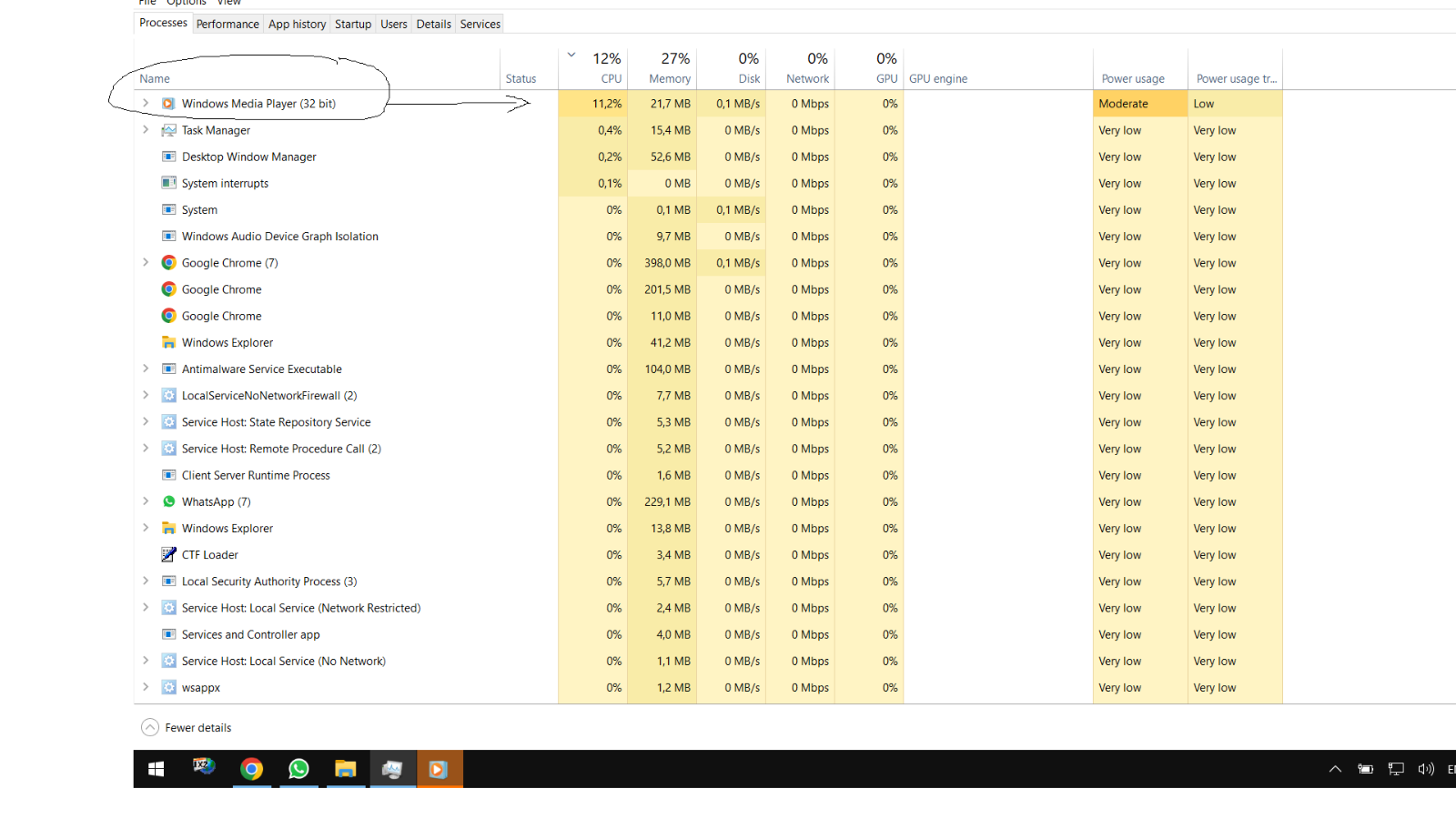The width and height of the screenshot is (1456, 819).
Task: Open Windows Media Player taskbar icon
Action: tap(440, 769)
